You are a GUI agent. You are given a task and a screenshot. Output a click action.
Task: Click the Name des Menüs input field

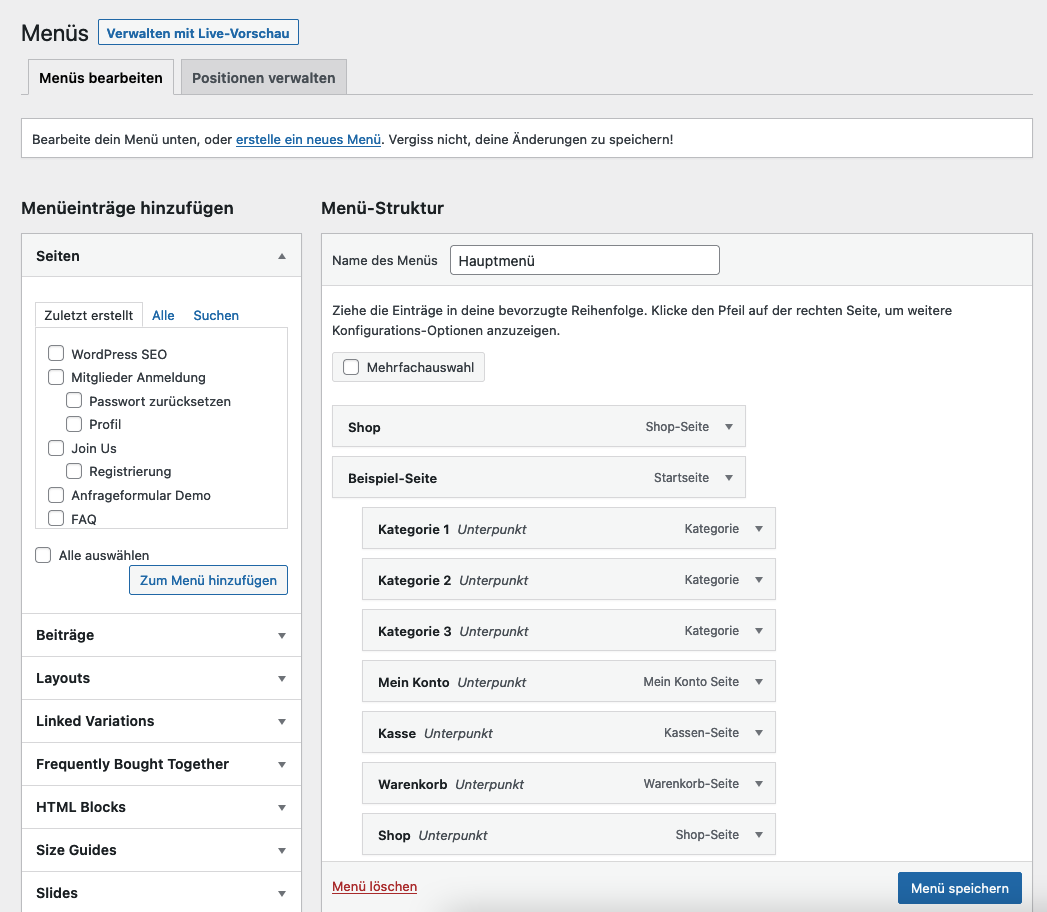tap(584, 260)
